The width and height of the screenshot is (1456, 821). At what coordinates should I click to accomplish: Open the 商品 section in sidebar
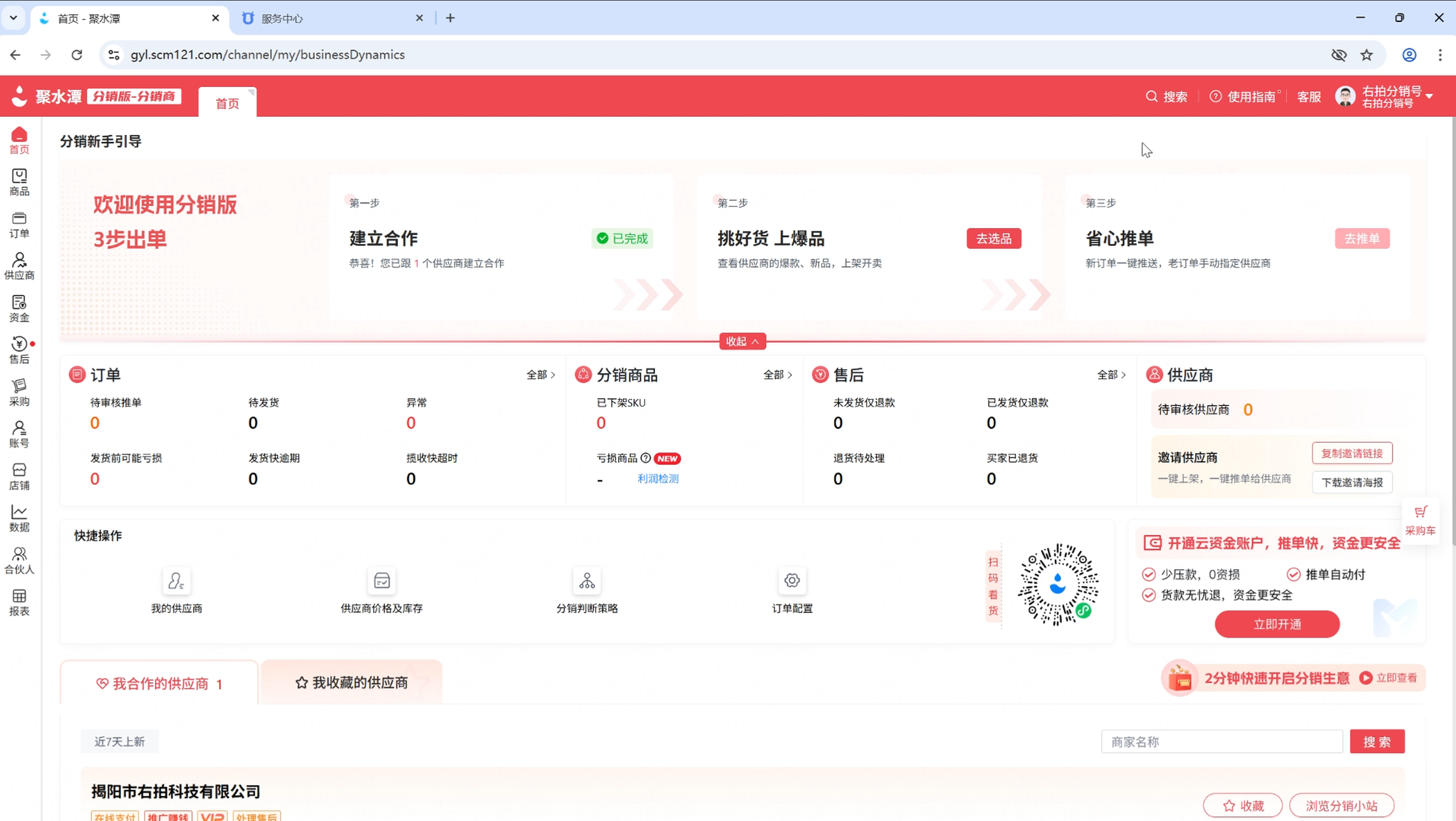tap(19, 181)
